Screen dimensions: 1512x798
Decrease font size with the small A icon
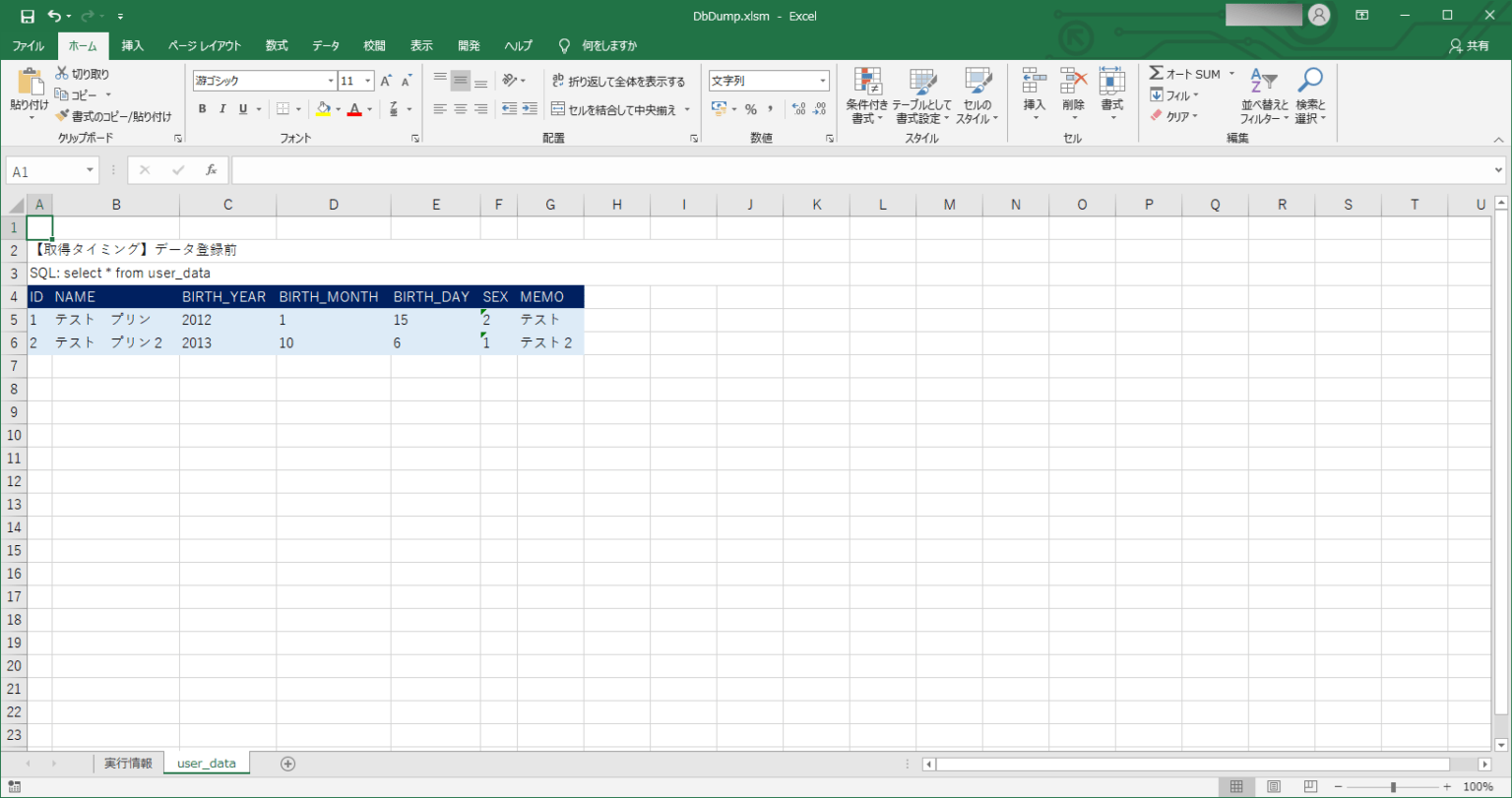[x=407, y=81]
